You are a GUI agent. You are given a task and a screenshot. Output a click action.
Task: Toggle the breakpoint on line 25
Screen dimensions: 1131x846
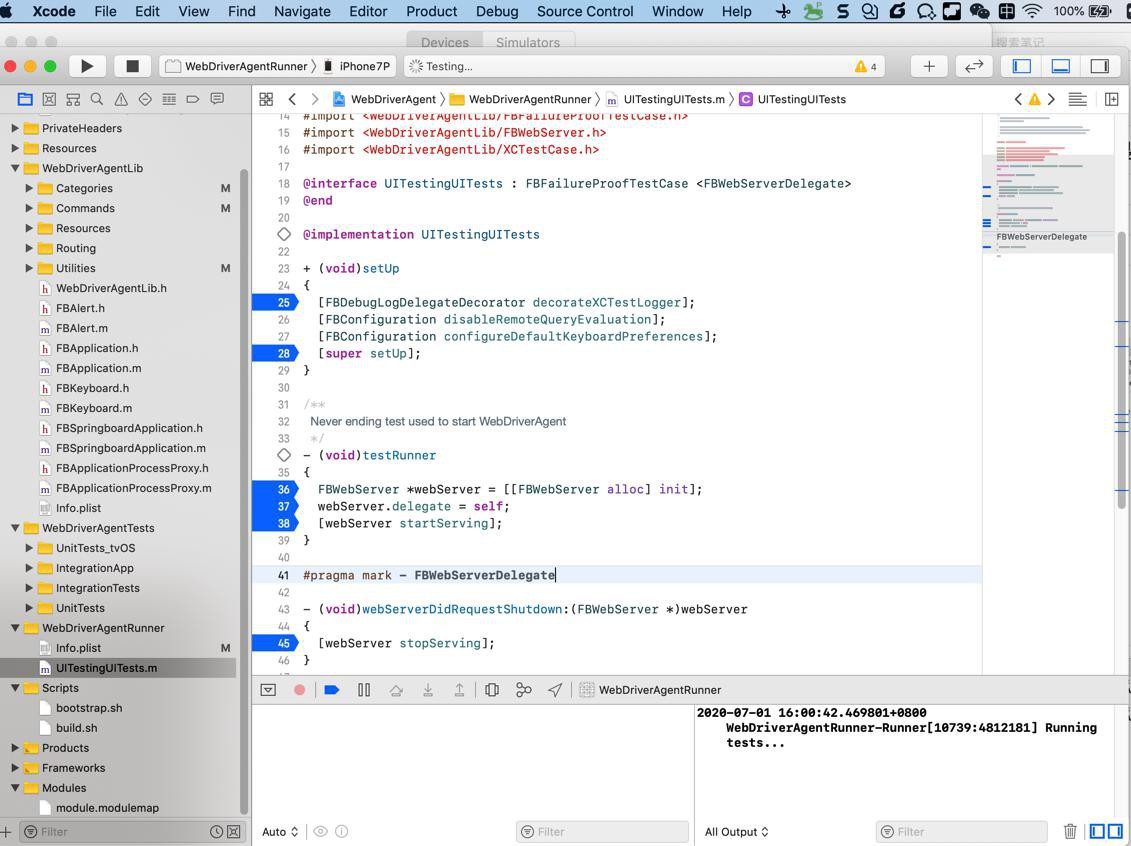pos(275,303)
